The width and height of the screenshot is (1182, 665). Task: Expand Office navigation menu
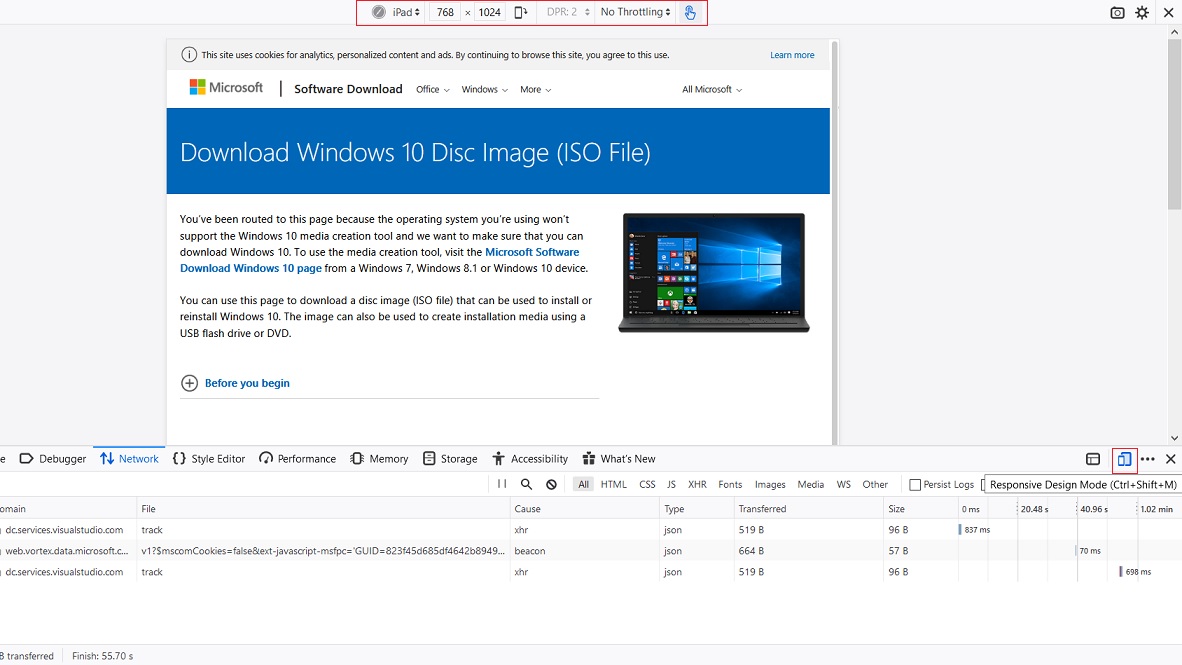tap(433, 90)
